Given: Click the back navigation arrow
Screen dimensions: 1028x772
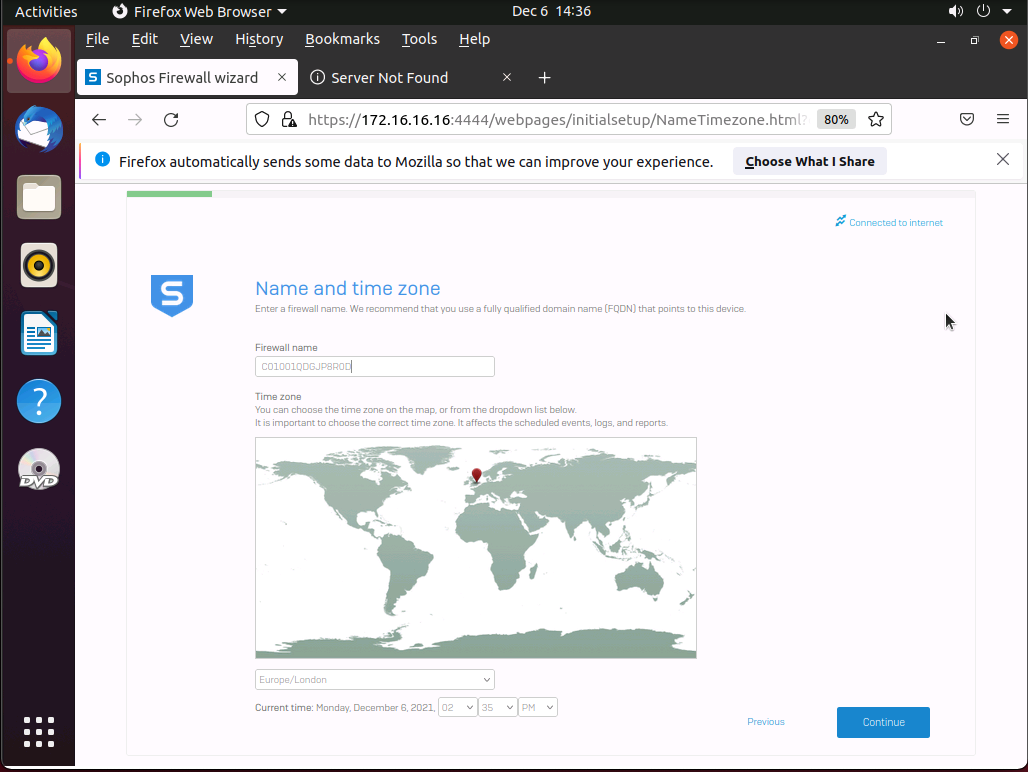Looking at the screenshot, I should (x=98, y=120).
